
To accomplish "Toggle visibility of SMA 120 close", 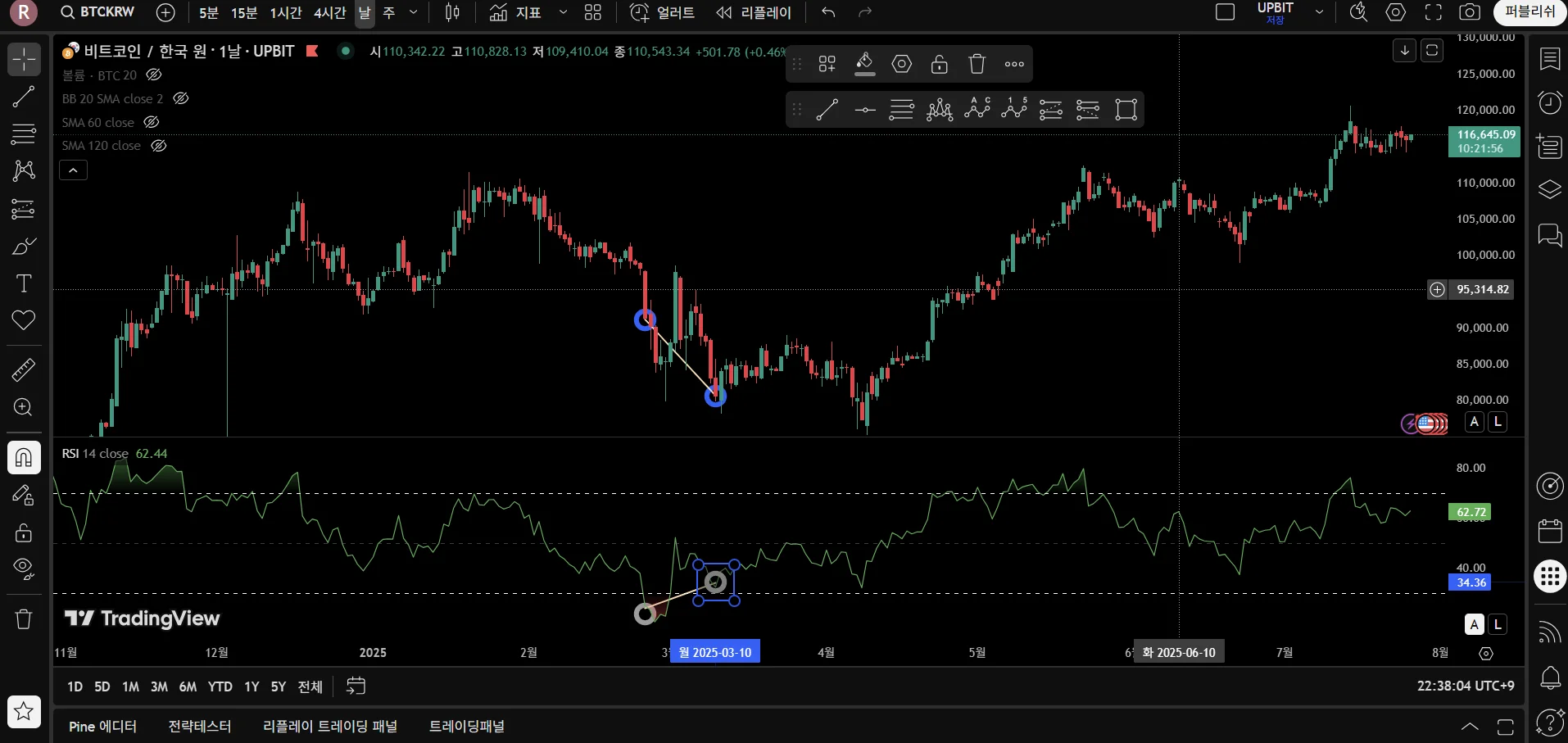I will 159,146.
